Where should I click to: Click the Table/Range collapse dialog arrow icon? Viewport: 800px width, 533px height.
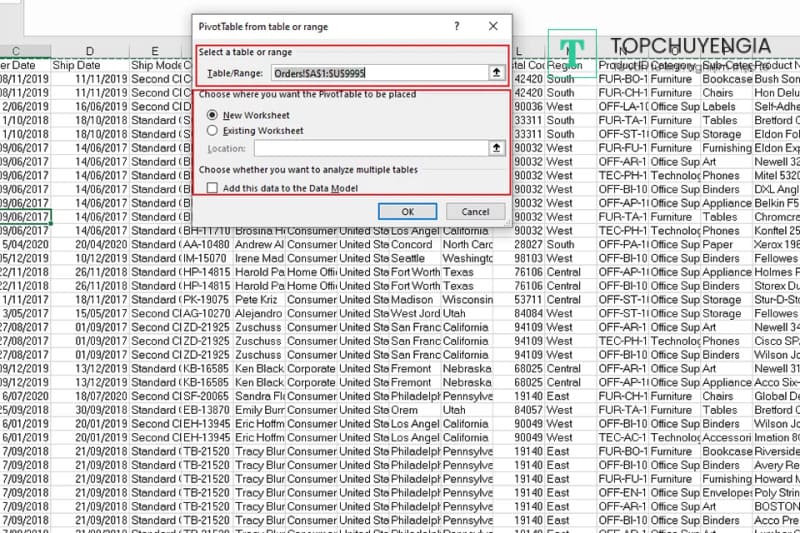point(495,73)
